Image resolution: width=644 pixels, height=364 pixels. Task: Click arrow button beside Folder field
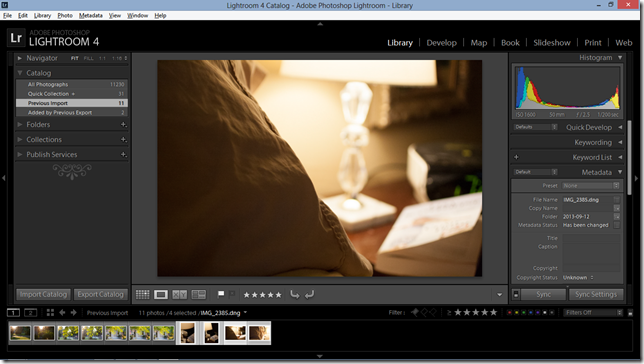coord(616,217)
